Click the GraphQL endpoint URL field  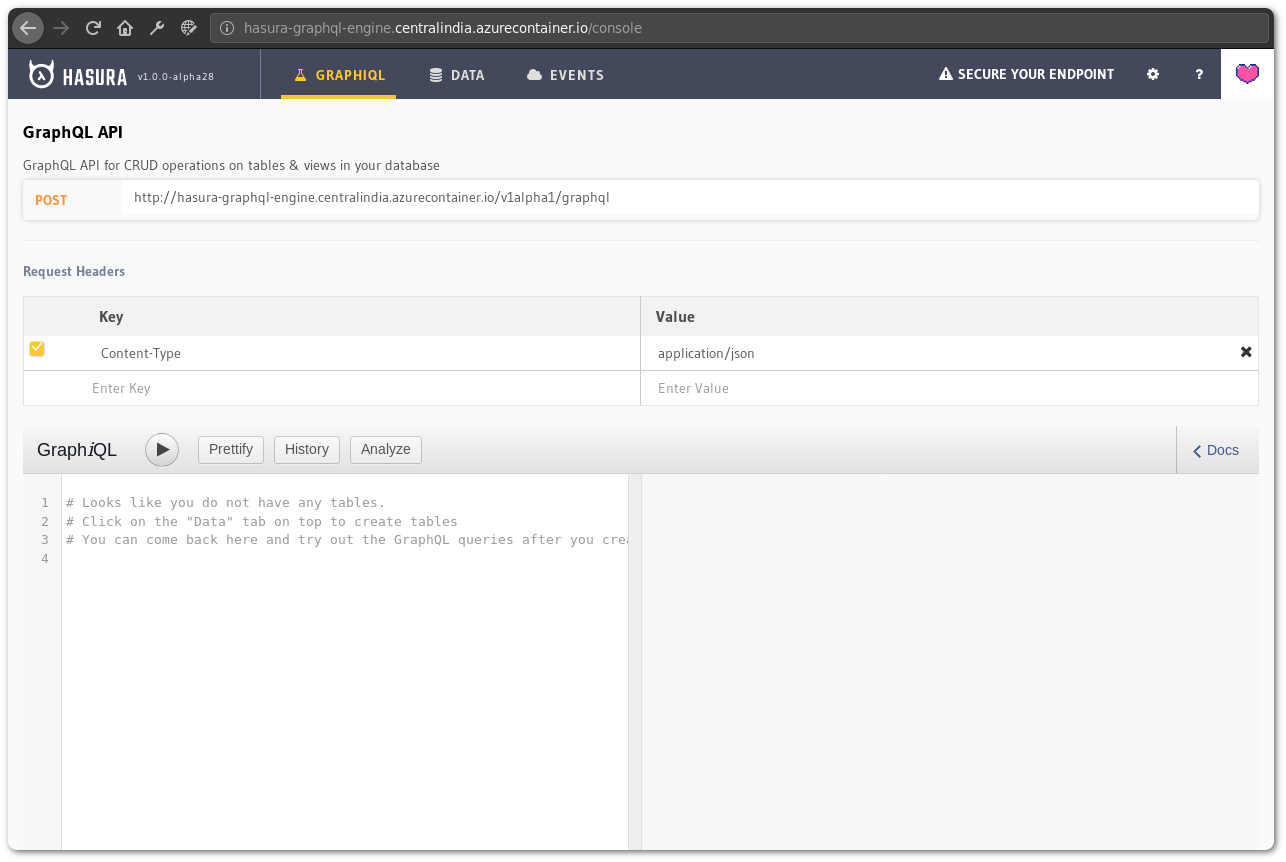tap(690, 198)
